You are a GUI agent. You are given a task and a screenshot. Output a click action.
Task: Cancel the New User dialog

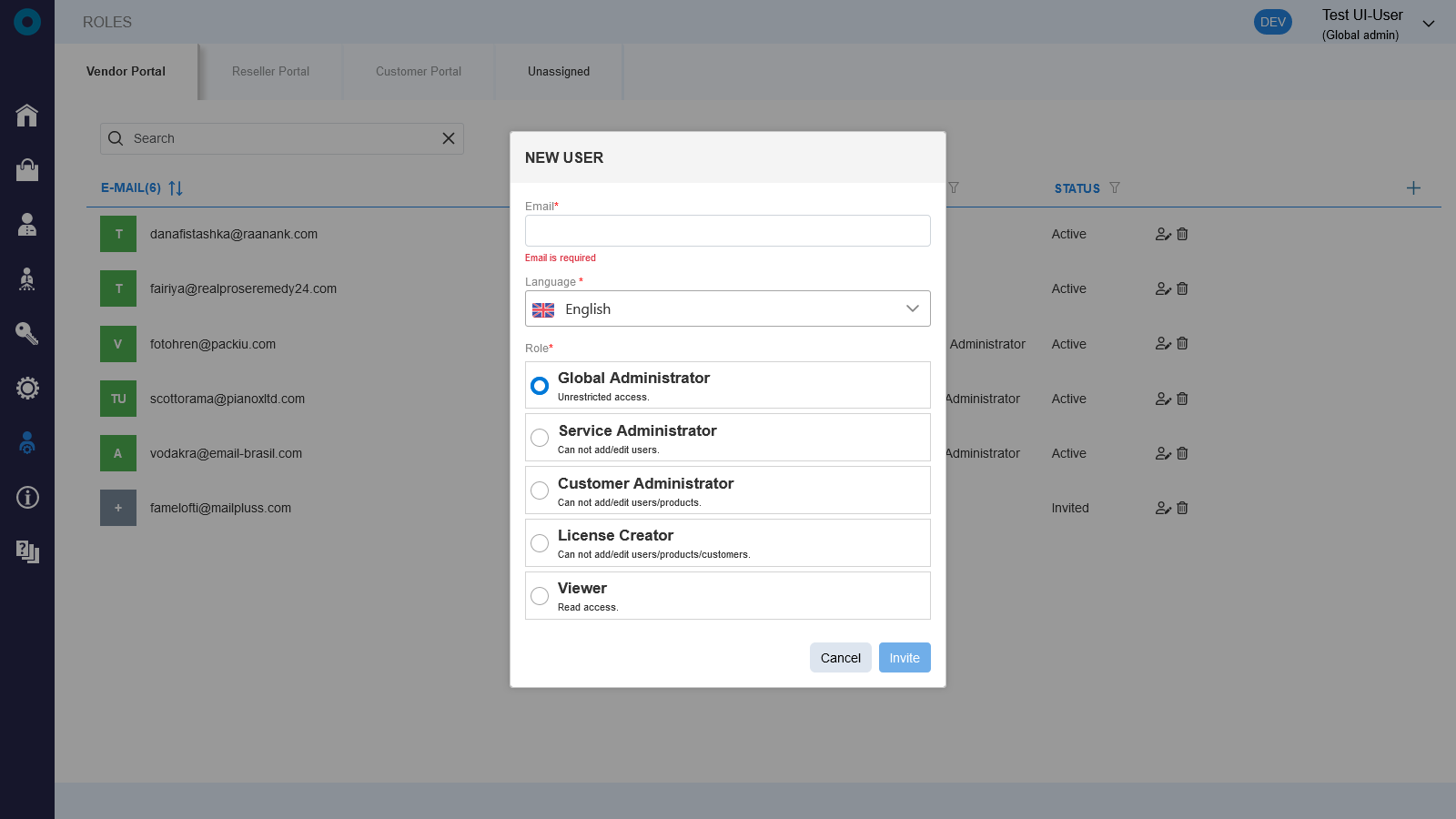pyautogui.click(x=840, y=657)
